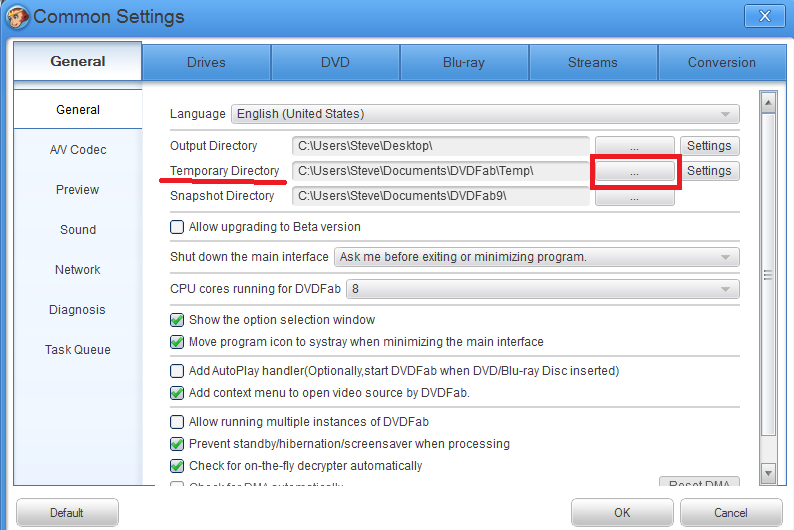Open Settings for Temporary Directory
794x530 pixels.
709,171
